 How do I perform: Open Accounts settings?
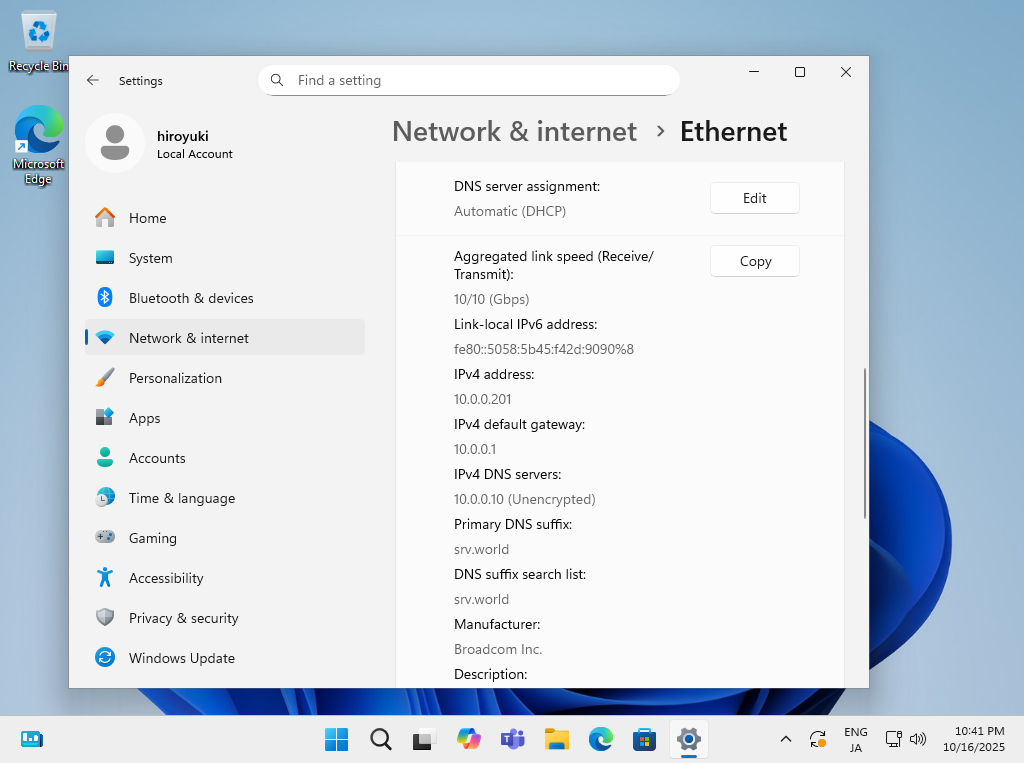point(157,458)
